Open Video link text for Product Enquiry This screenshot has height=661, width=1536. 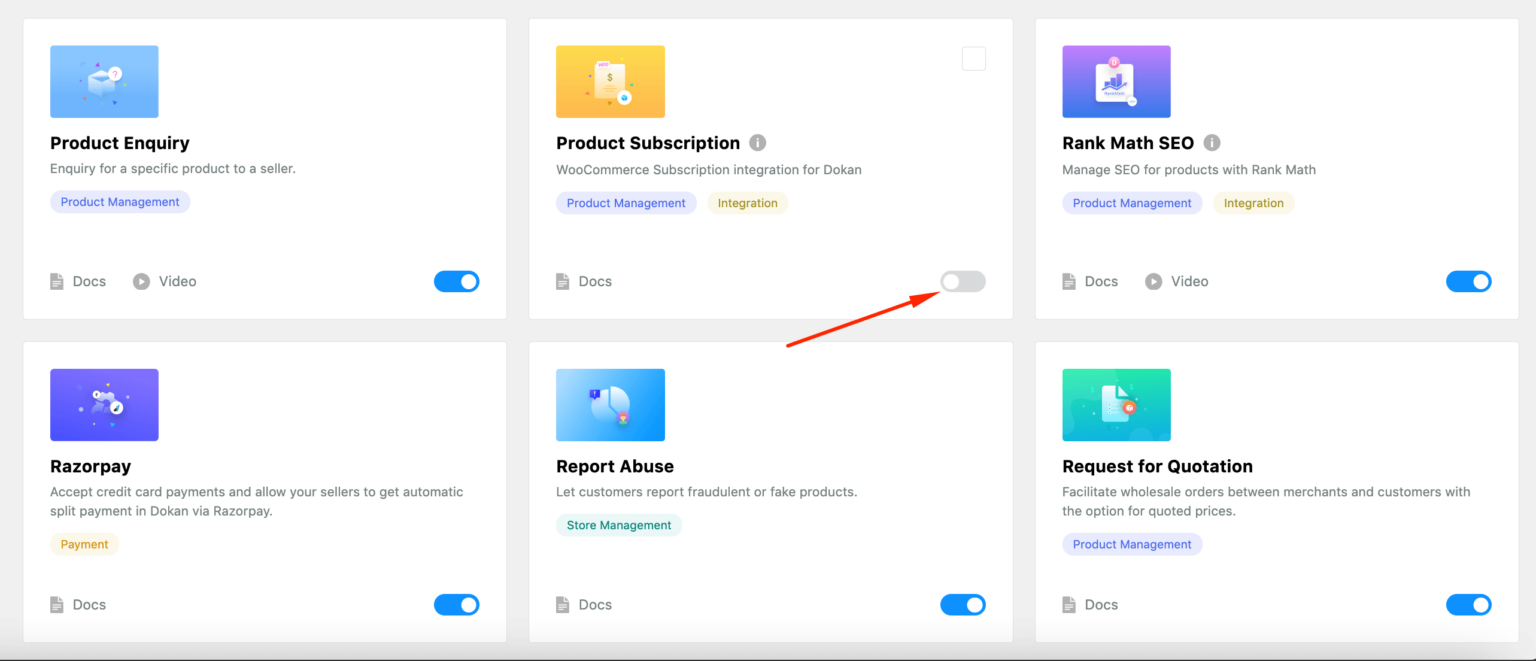point(178,282)
